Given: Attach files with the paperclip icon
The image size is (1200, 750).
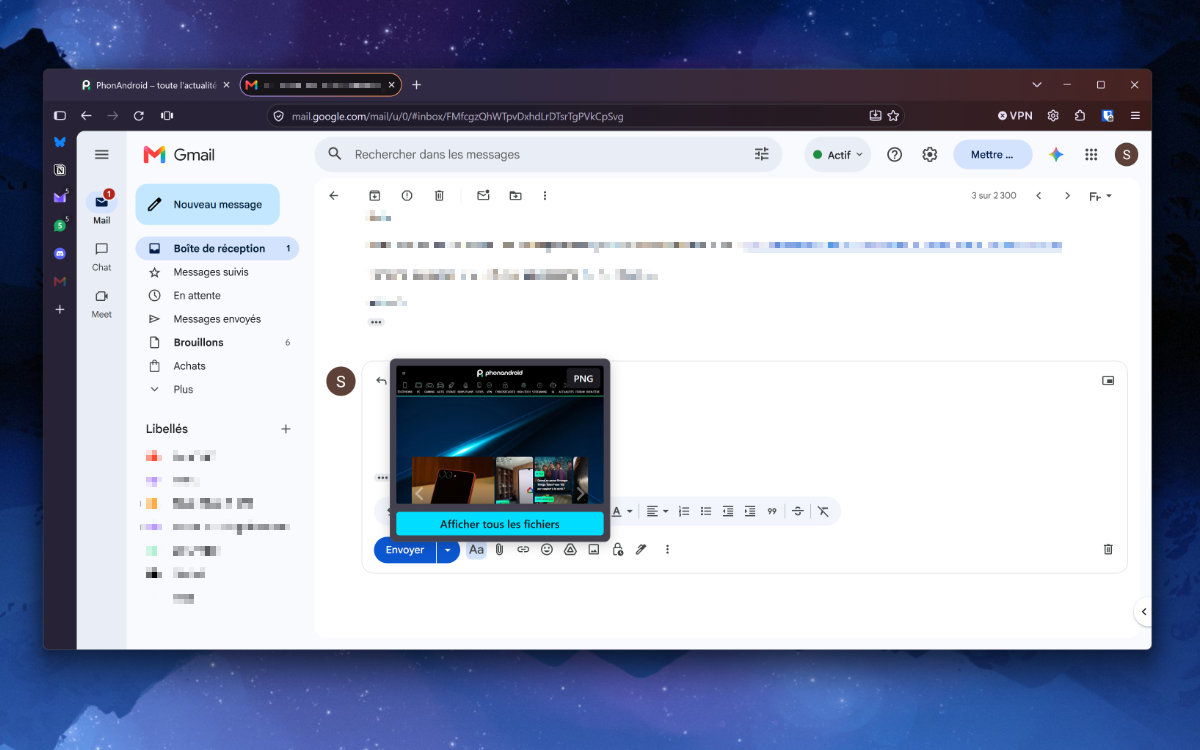Looking at the screenshot, I should click(x=499, y=549).
